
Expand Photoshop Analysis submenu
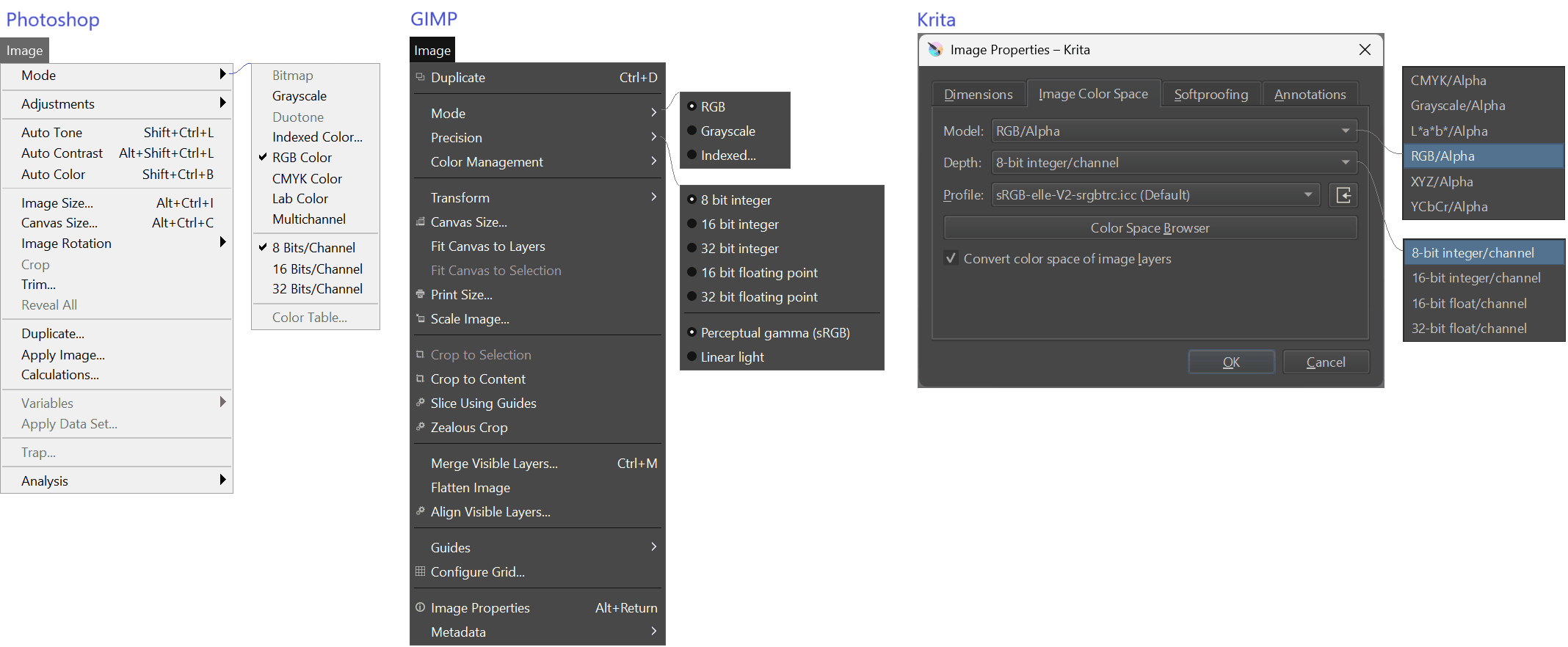pos(117,480)
